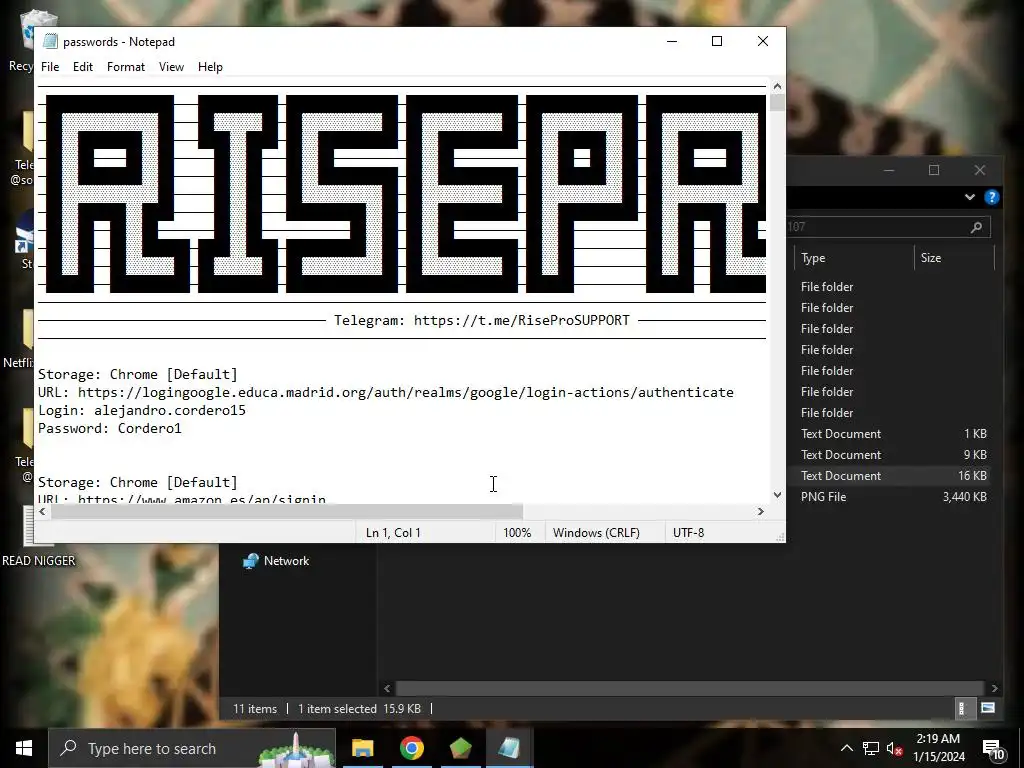Click the network icon in system tray

[x=871, y=748]
